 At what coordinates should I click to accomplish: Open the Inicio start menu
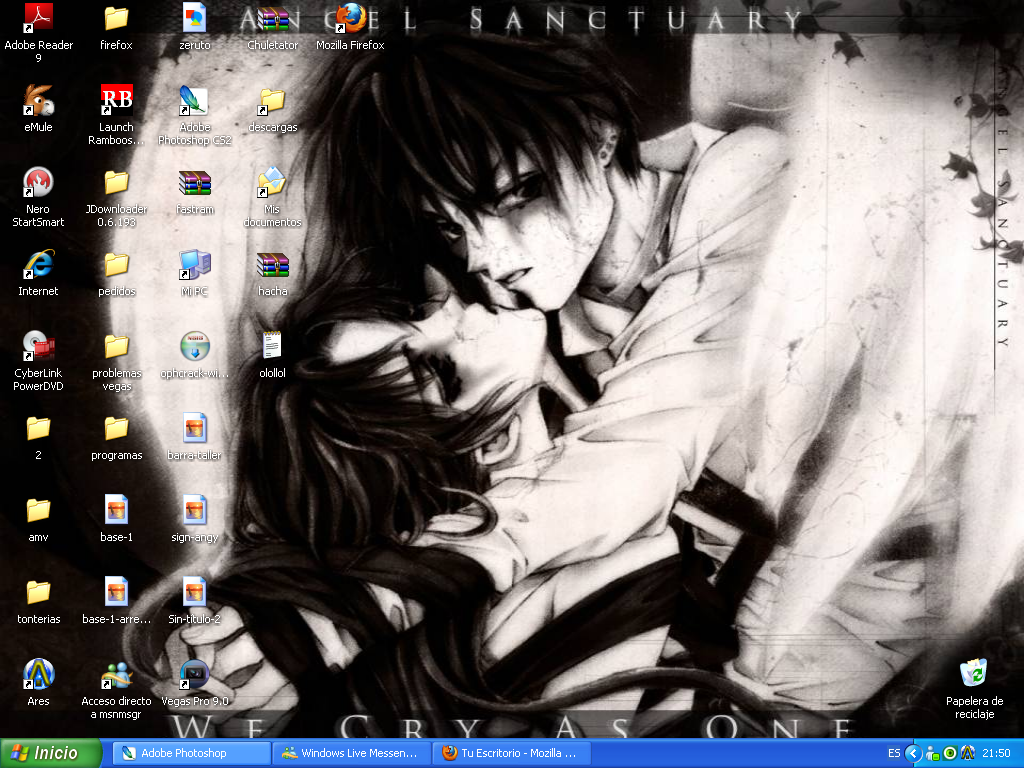[51, 754]
